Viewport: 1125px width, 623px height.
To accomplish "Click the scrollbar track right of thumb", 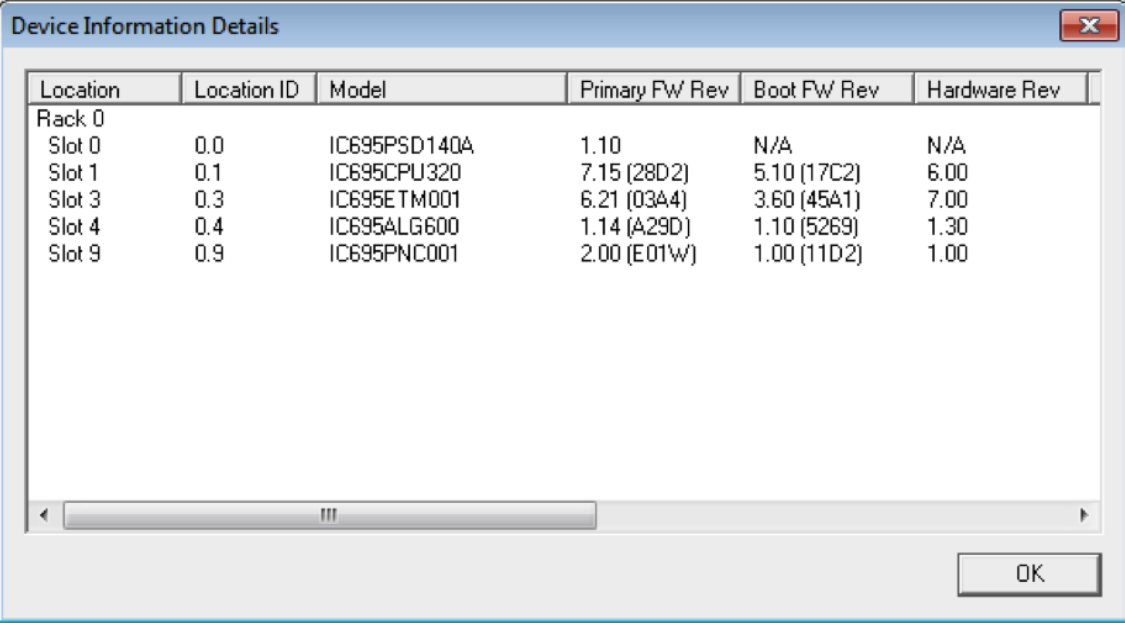I will [x=832, y=515].
